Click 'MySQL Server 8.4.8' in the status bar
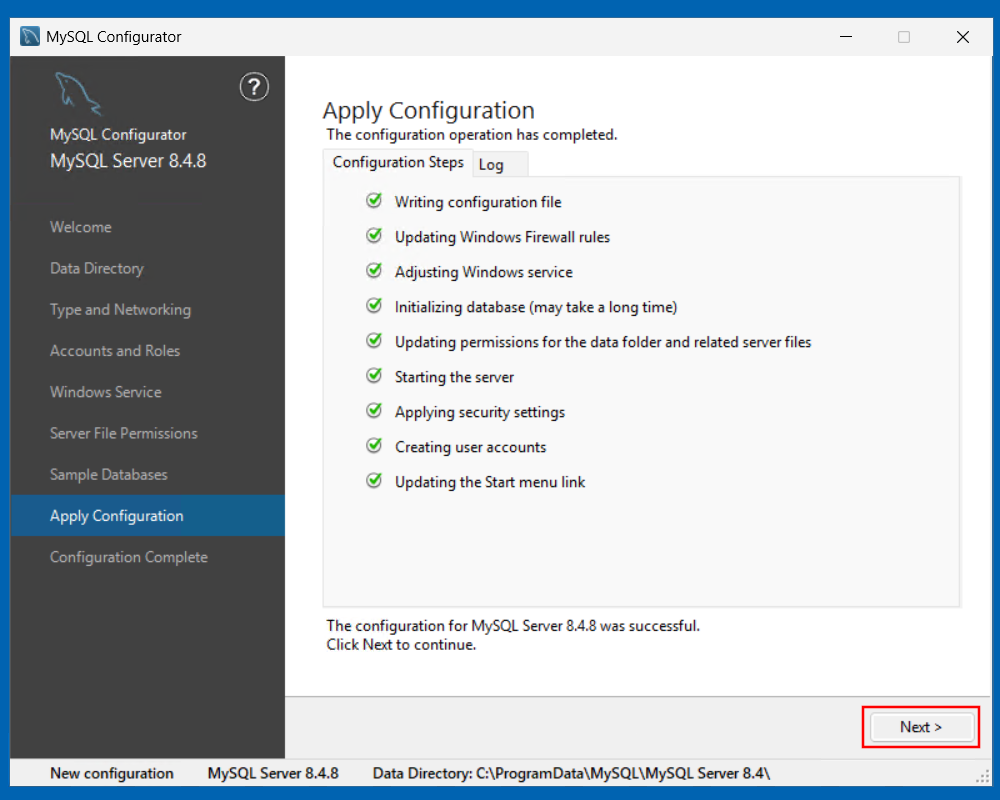Screen dimensions: 1000x800 273,773
